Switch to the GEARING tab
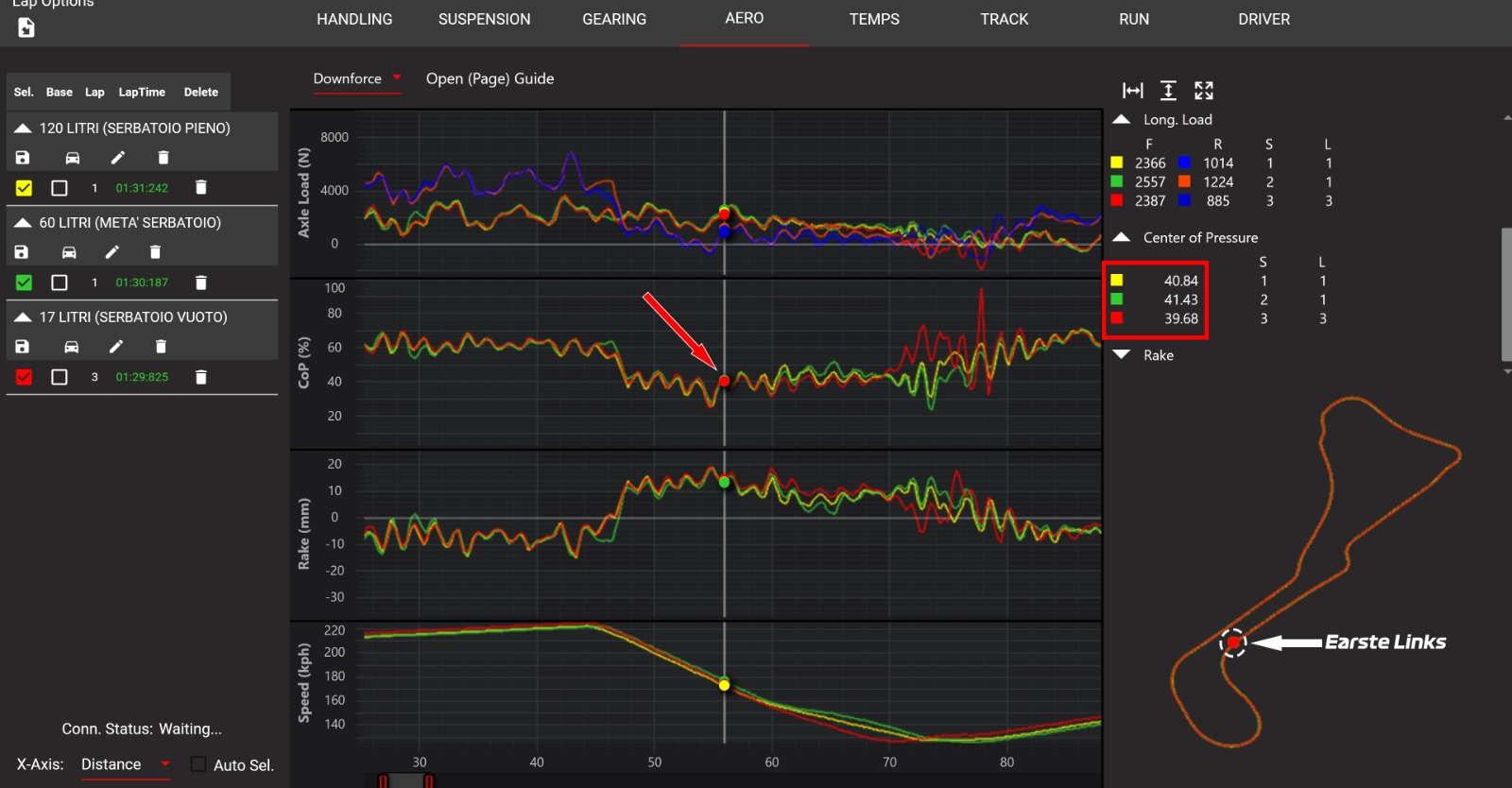This screenshot has width=1512, height=788. [614, 19]
